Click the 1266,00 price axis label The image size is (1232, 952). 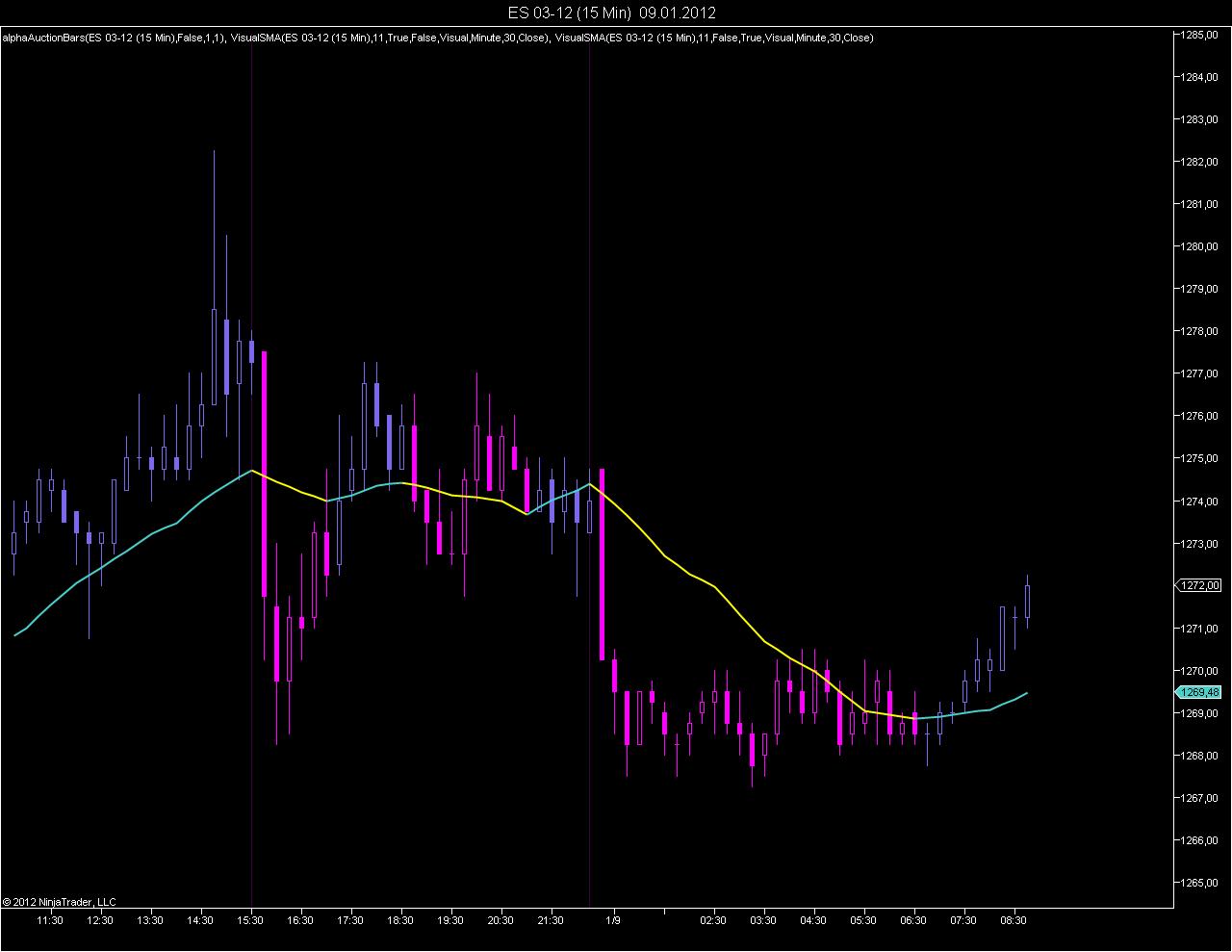click(x=1201, y=840)
